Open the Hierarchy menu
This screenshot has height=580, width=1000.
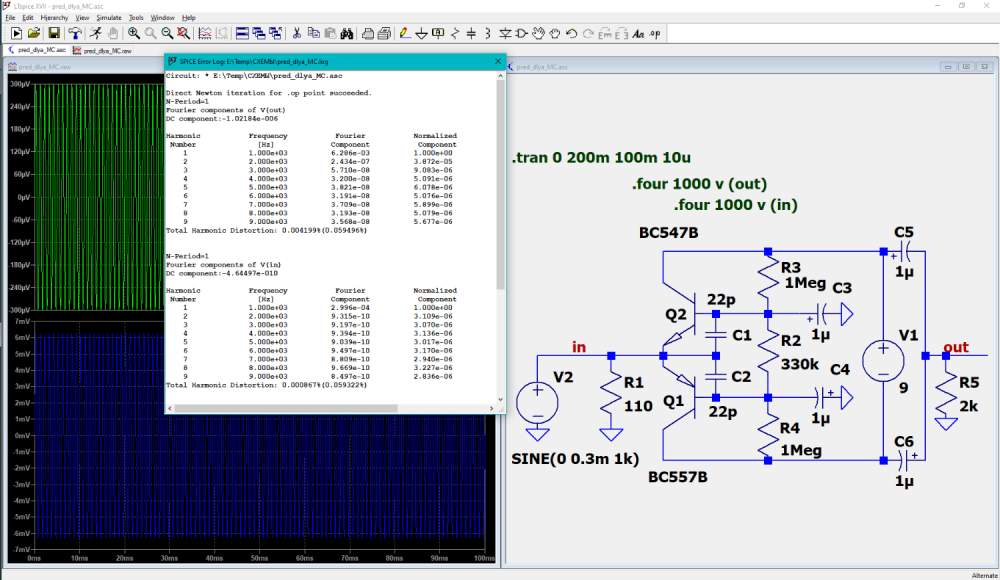[54, 18]
